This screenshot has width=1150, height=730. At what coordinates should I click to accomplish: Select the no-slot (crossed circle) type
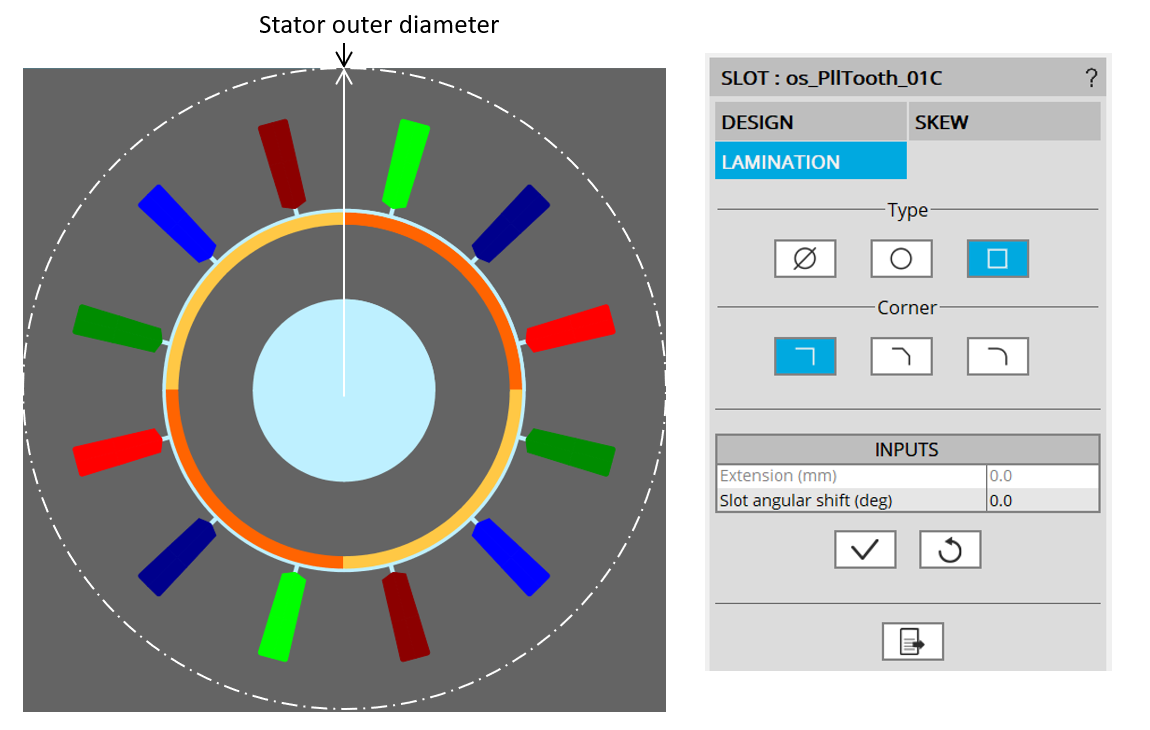tap(804, 259)
